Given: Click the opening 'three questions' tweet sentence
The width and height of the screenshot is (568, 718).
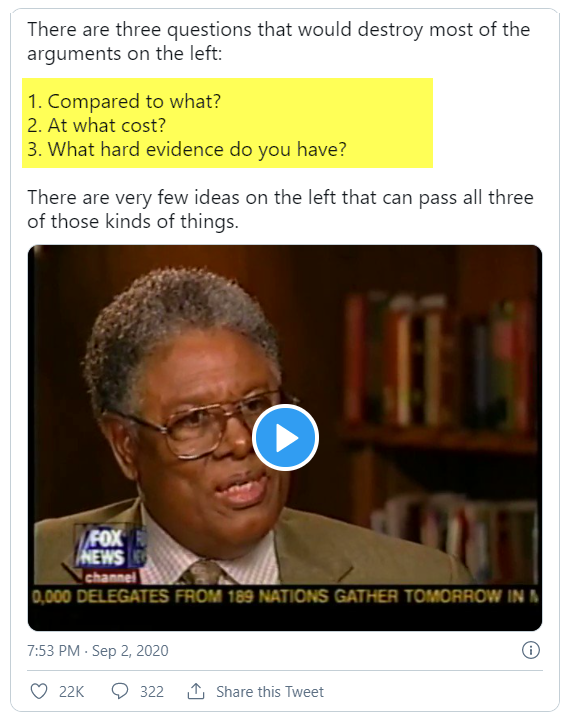Looking at the screenshot, I should [x=279, y=41].
